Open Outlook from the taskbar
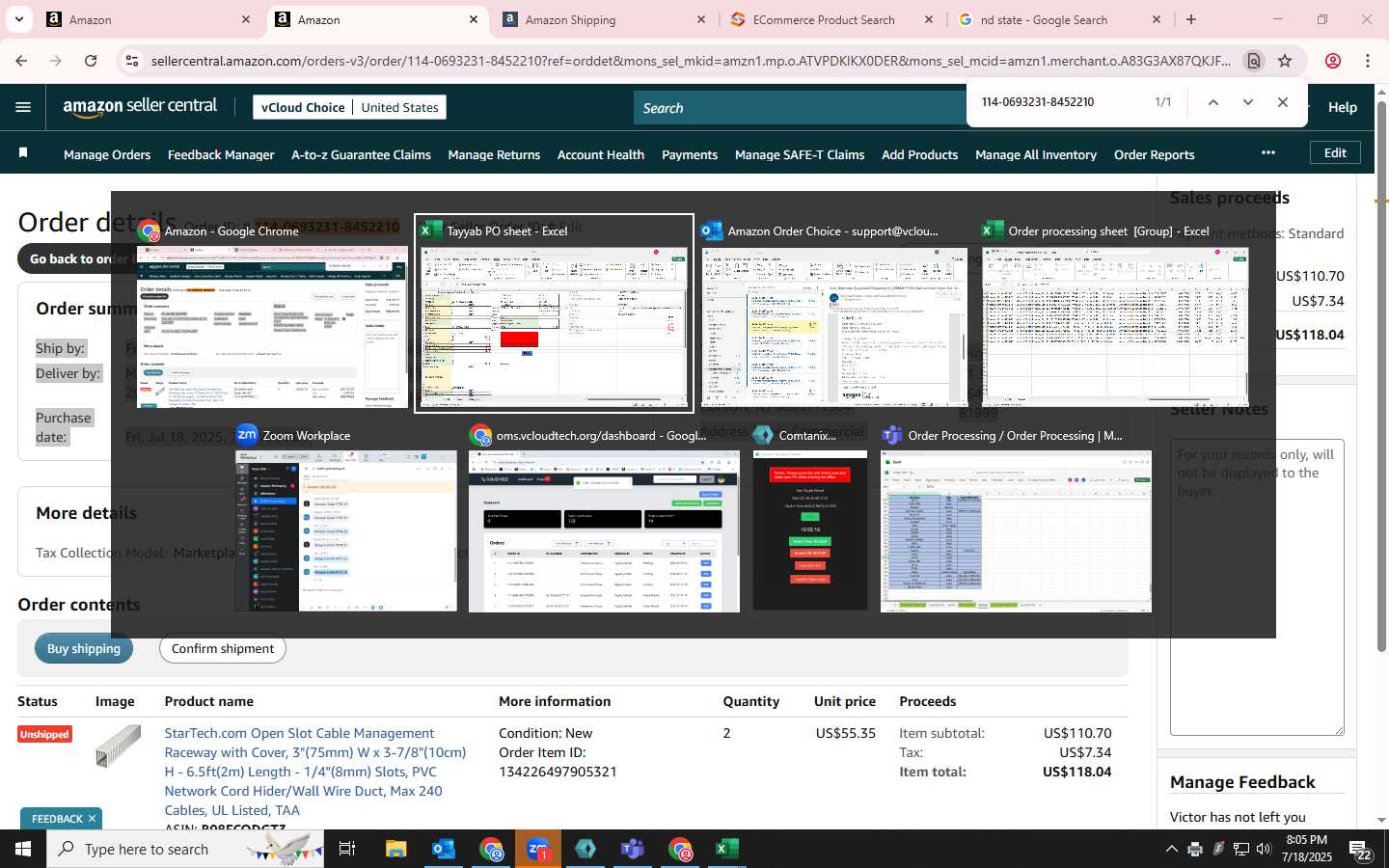The width and height of the screenshot is (1389, 868). tap(444, 849)
